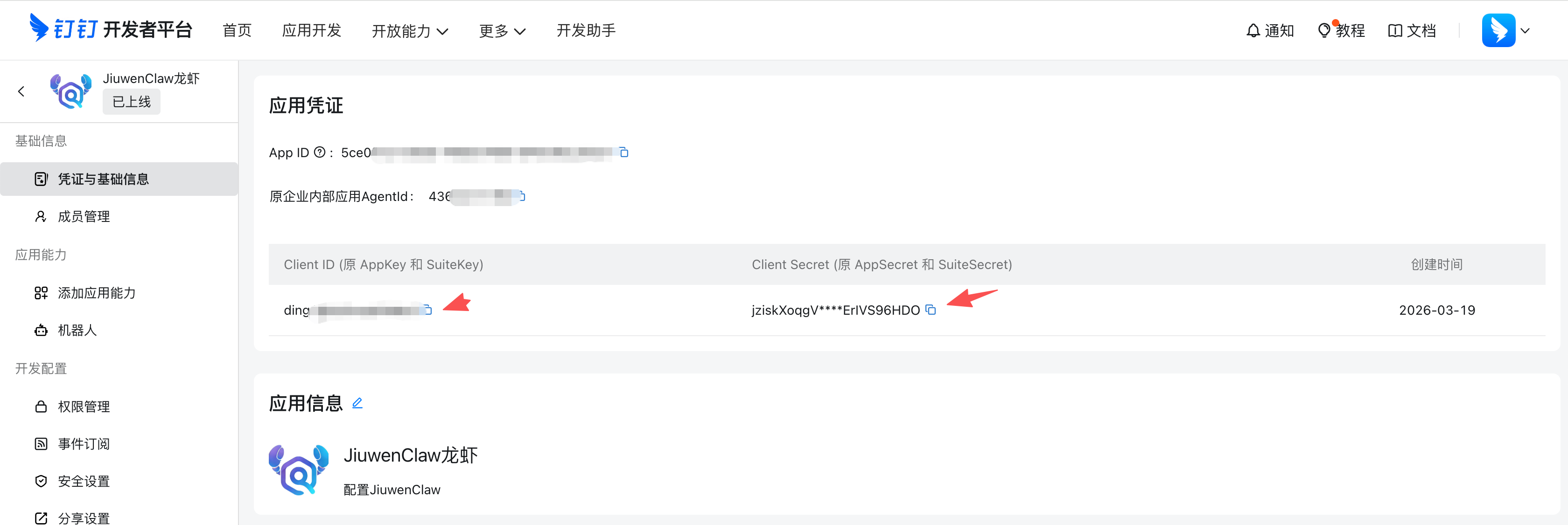The height and width of the screenshot is (525, 1568).
Task: Click the 教程 lightbulb icon
Action: 1324,30
